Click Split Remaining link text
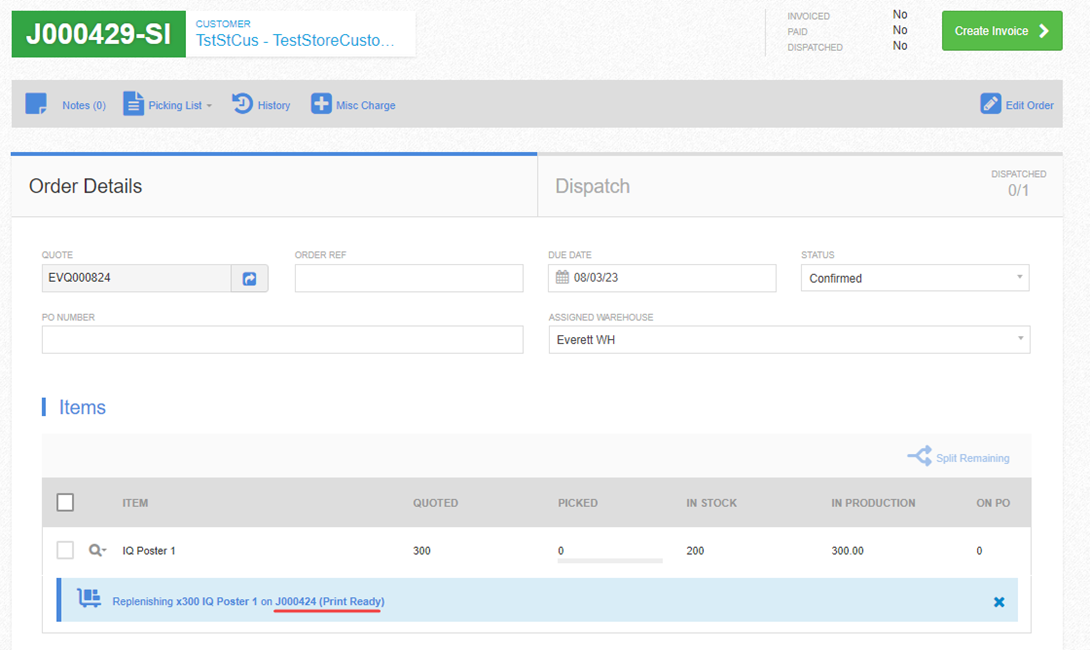This screenshot has width=1090, height=650. coord(973,457)
